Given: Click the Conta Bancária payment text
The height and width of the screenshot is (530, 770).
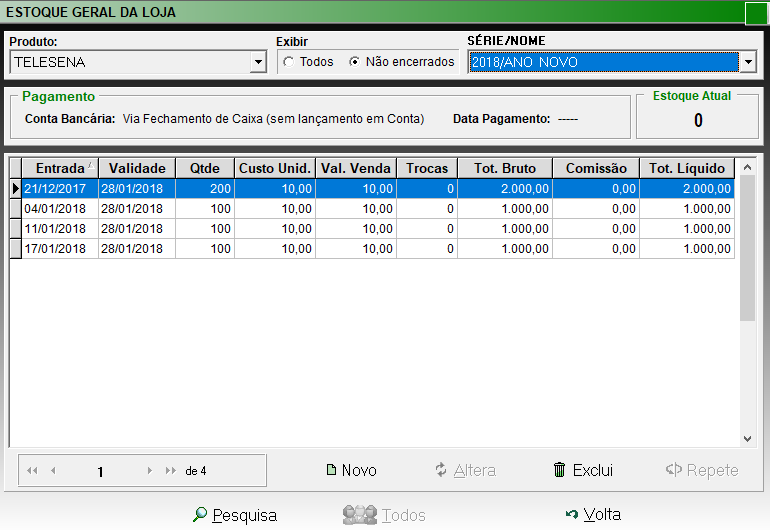Looking at the screenshot, I should [x=274, y=119].
